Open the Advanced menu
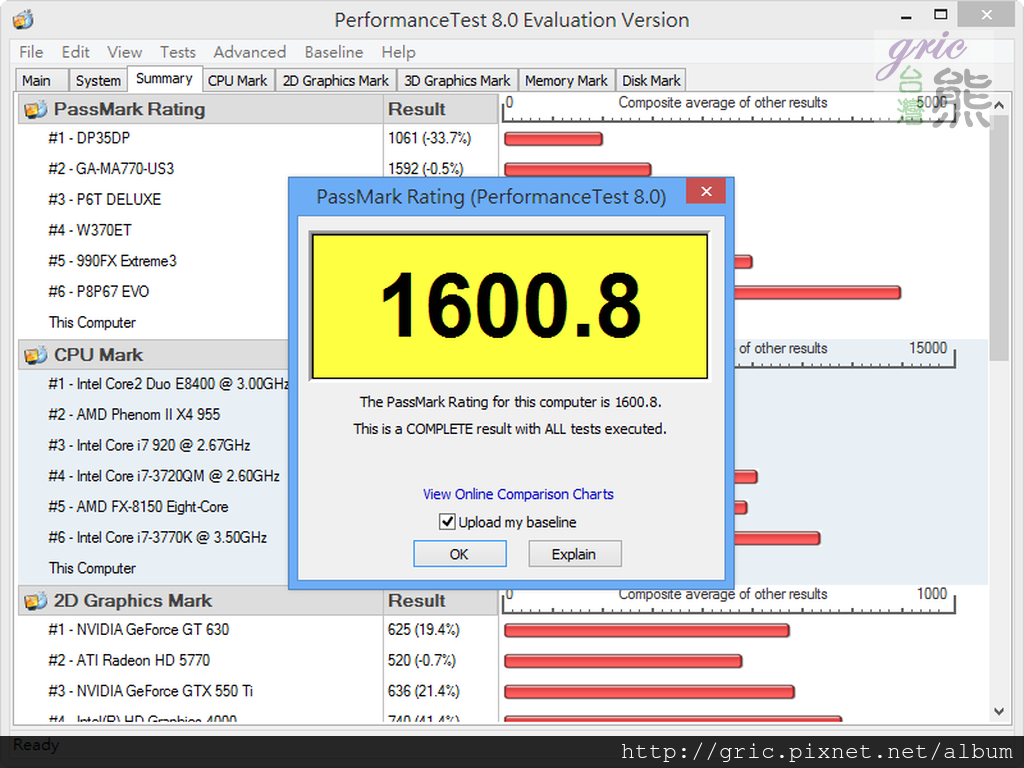This screenshot has height=768, width=1024. pyautogui.click(x=249, y=52)
